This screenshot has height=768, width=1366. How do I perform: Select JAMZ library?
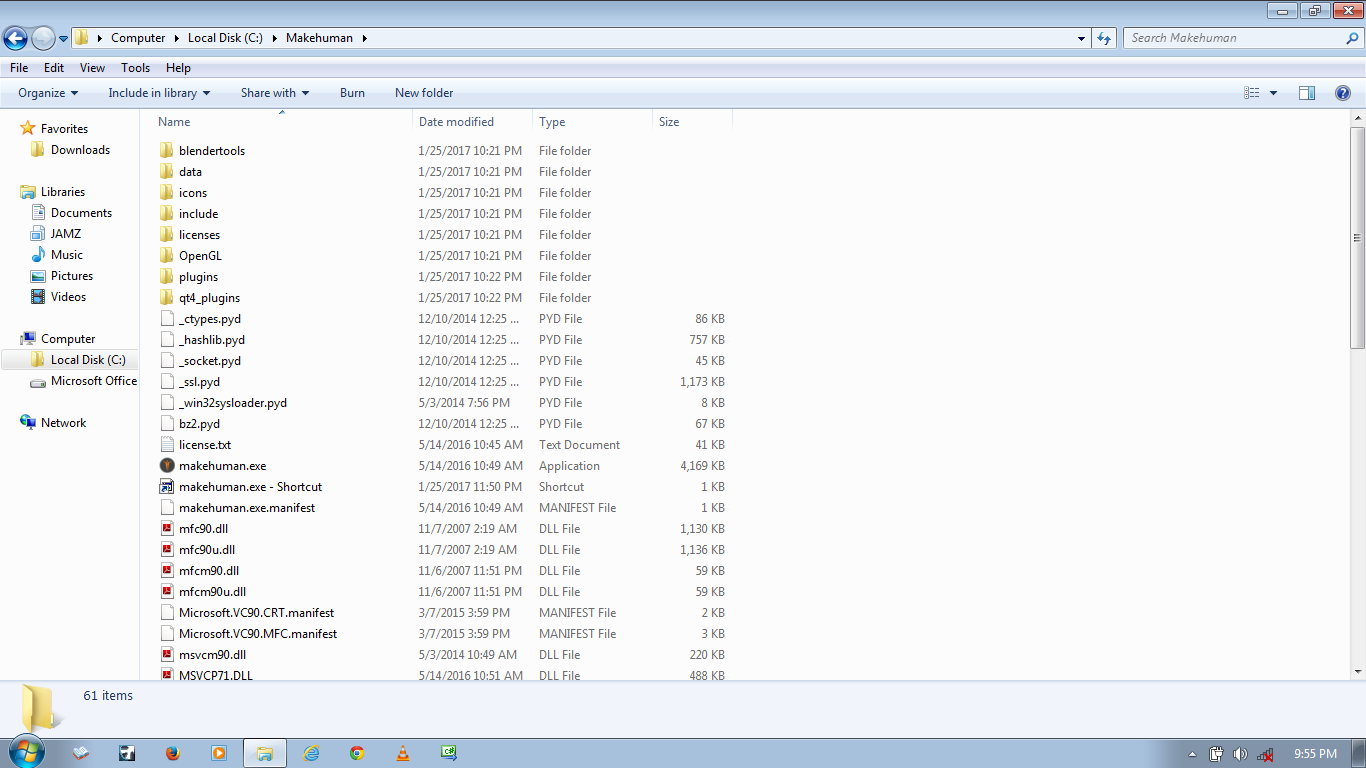click(66, 234)
